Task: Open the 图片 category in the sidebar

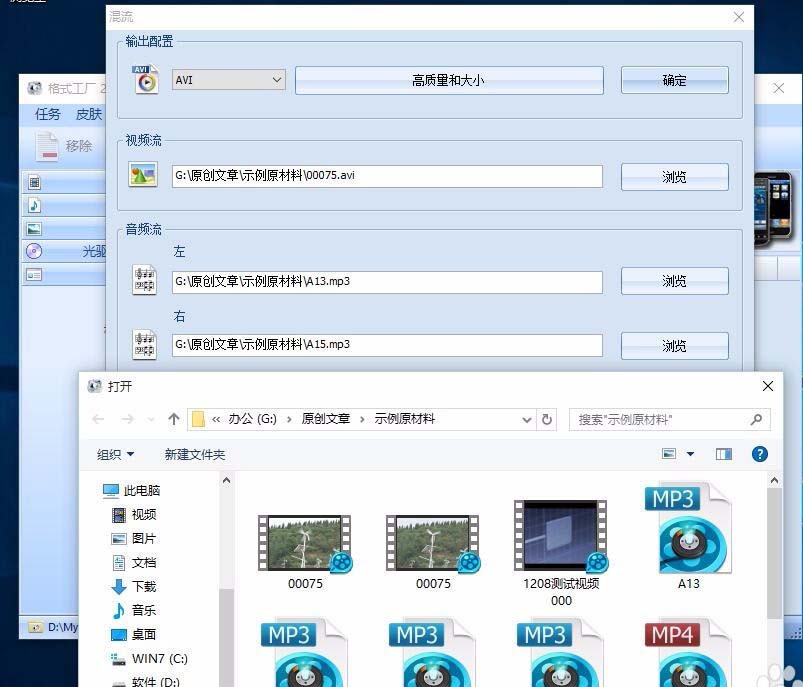Action: click(x=137, y=538)
